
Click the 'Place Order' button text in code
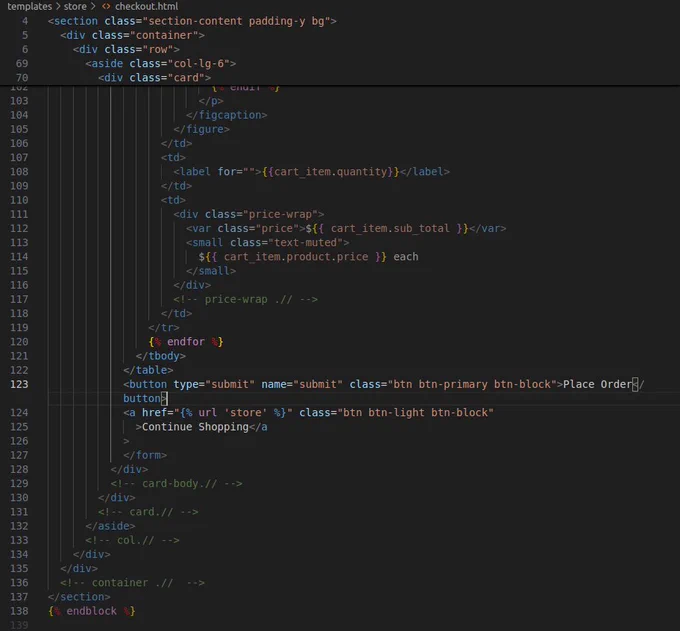[x=598, y=384]
